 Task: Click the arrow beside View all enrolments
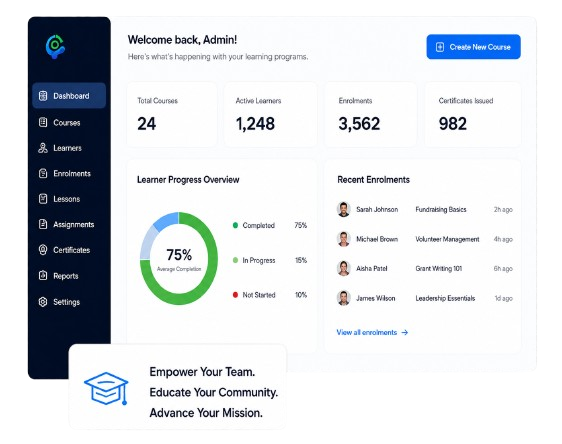pyautogui.click(x=405, y=333)
